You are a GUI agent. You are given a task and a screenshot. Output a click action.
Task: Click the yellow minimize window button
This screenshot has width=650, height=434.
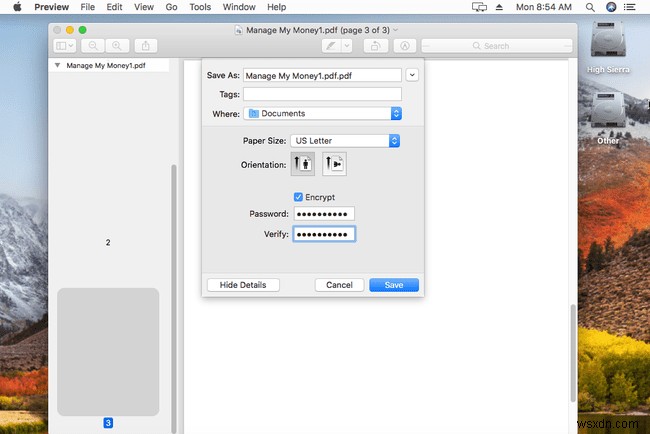[x=70, y=30]
